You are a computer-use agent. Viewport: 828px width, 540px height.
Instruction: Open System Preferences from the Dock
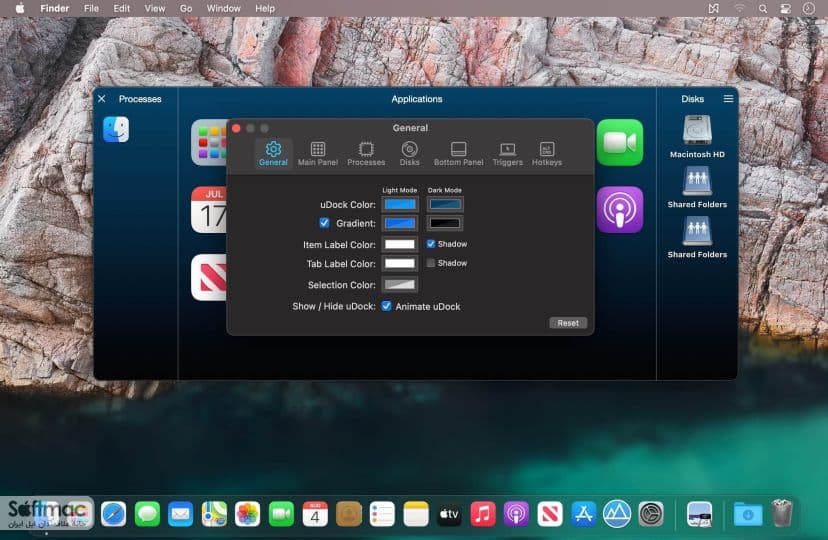point(651,514)
